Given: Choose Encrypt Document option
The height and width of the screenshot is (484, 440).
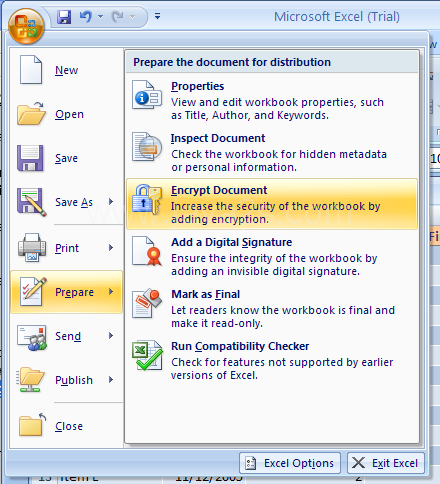Looking at the screenshot, I should click(x=272, y=204).
